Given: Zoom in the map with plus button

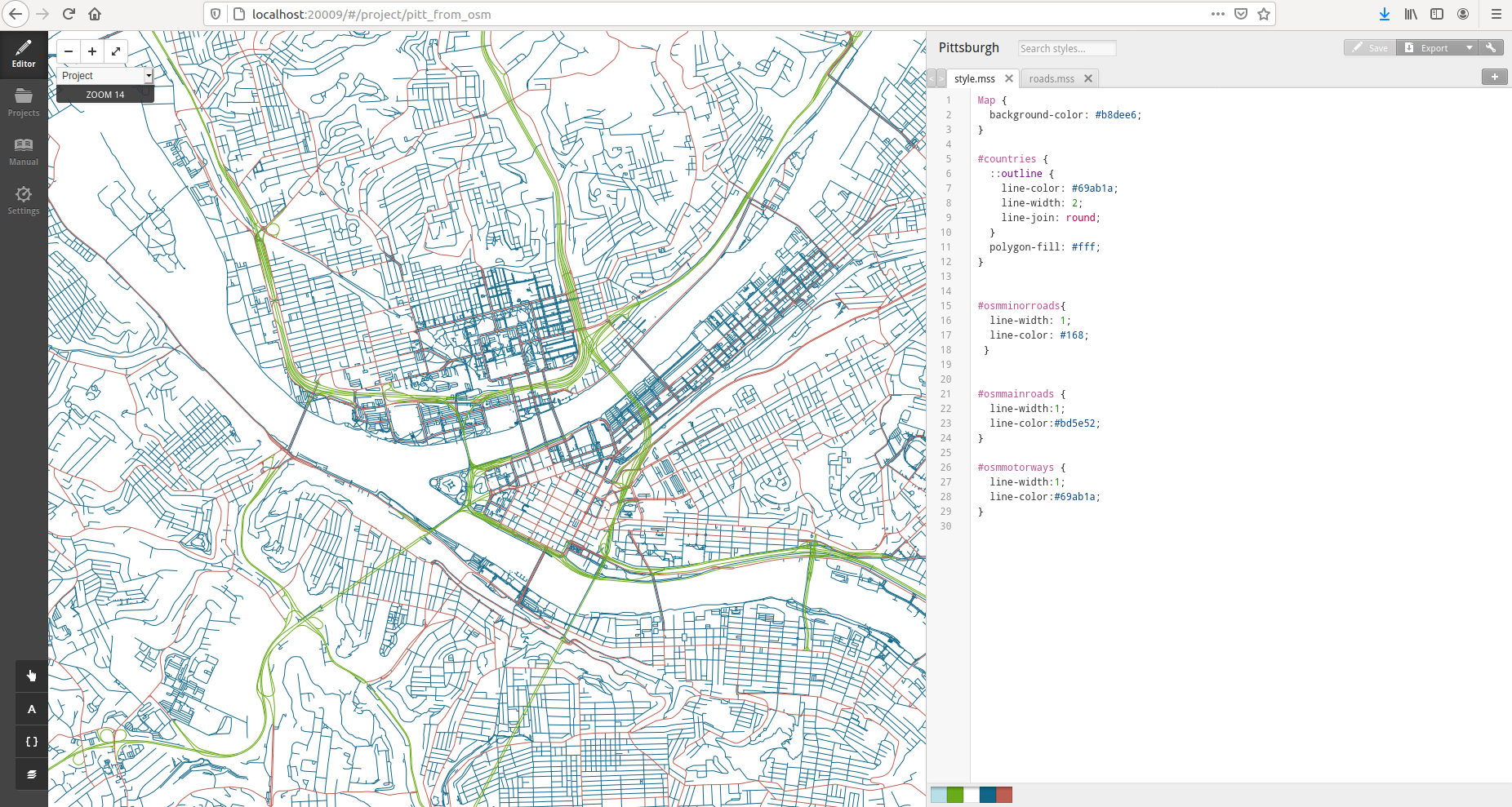Looking at the screenshot, I should [92, 51].
